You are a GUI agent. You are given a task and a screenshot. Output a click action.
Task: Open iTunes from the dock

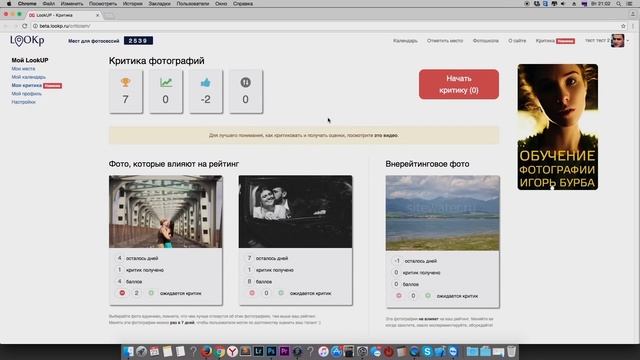[323, 351]
